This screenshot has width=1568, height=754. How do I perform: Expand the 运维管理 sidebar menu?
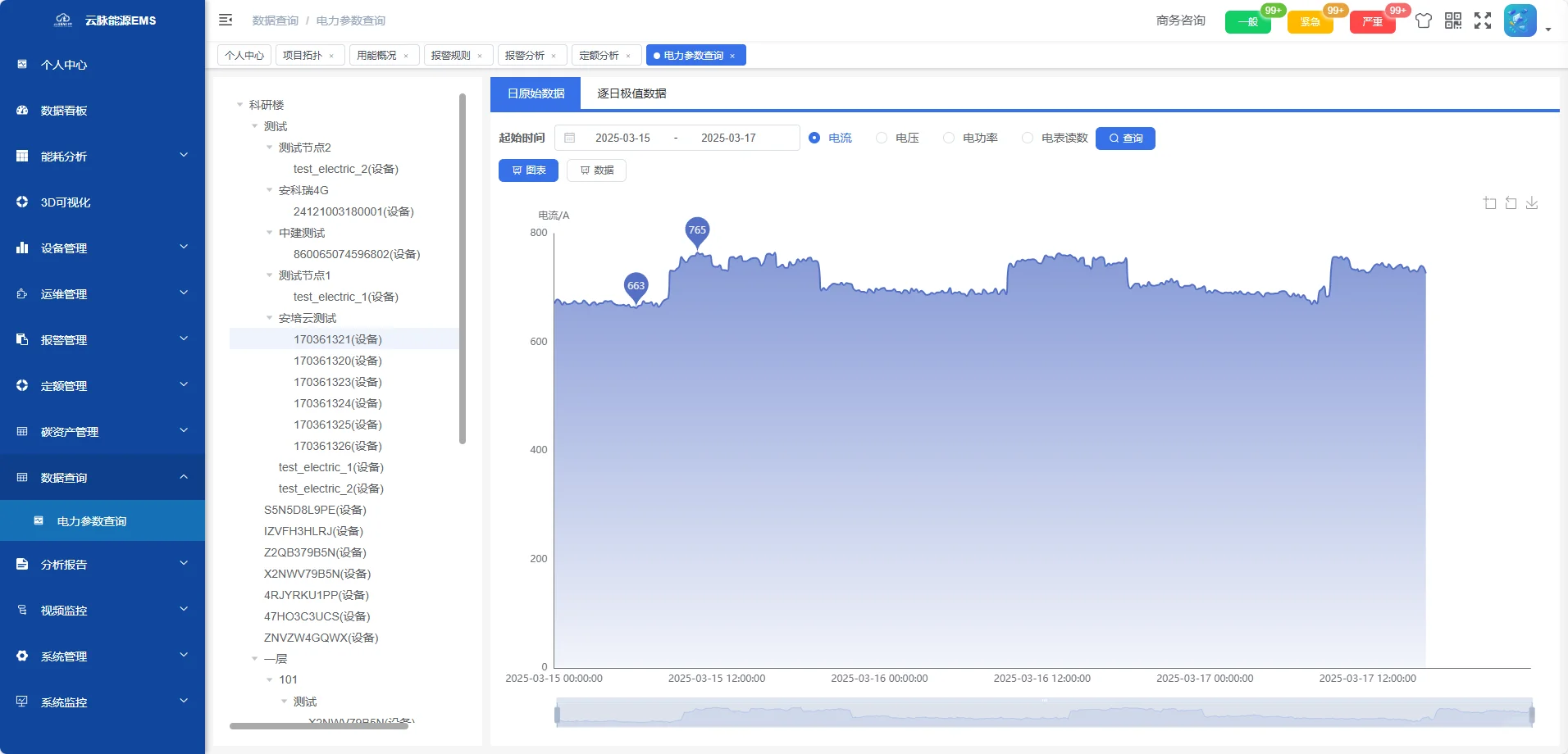tap(103, 293)
